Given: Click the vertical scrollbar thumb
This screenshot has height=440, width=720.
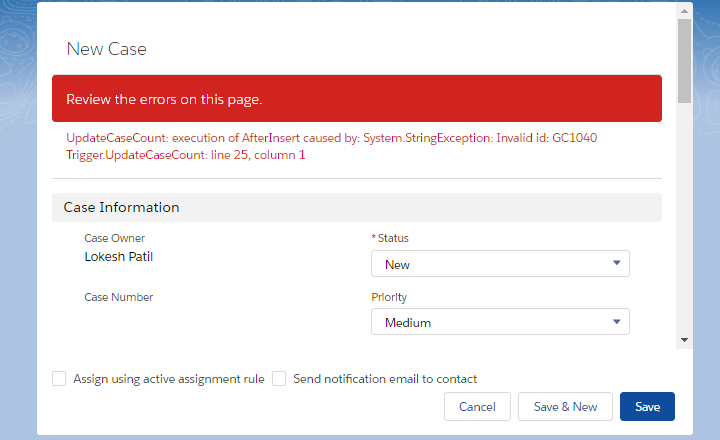Looking at the screenshot, I should [x=684, y=60].
